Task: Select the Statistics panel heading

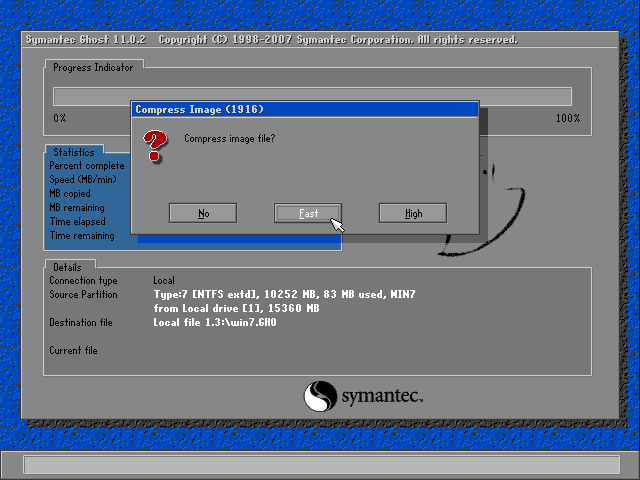Action: 74,152
